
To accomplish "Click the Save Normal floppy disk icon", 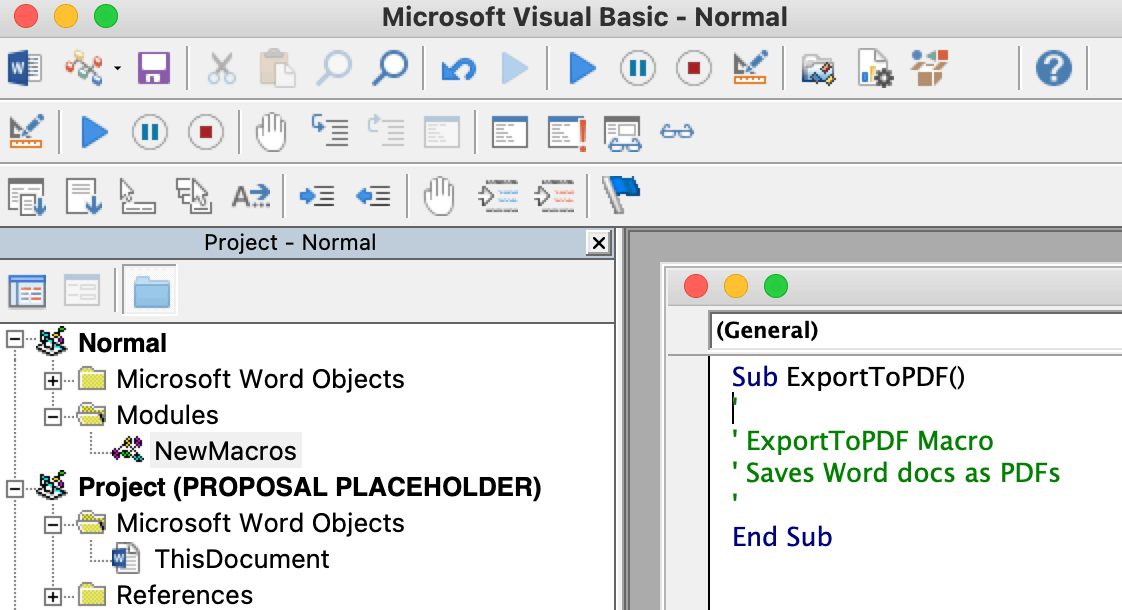I will 154,69.
